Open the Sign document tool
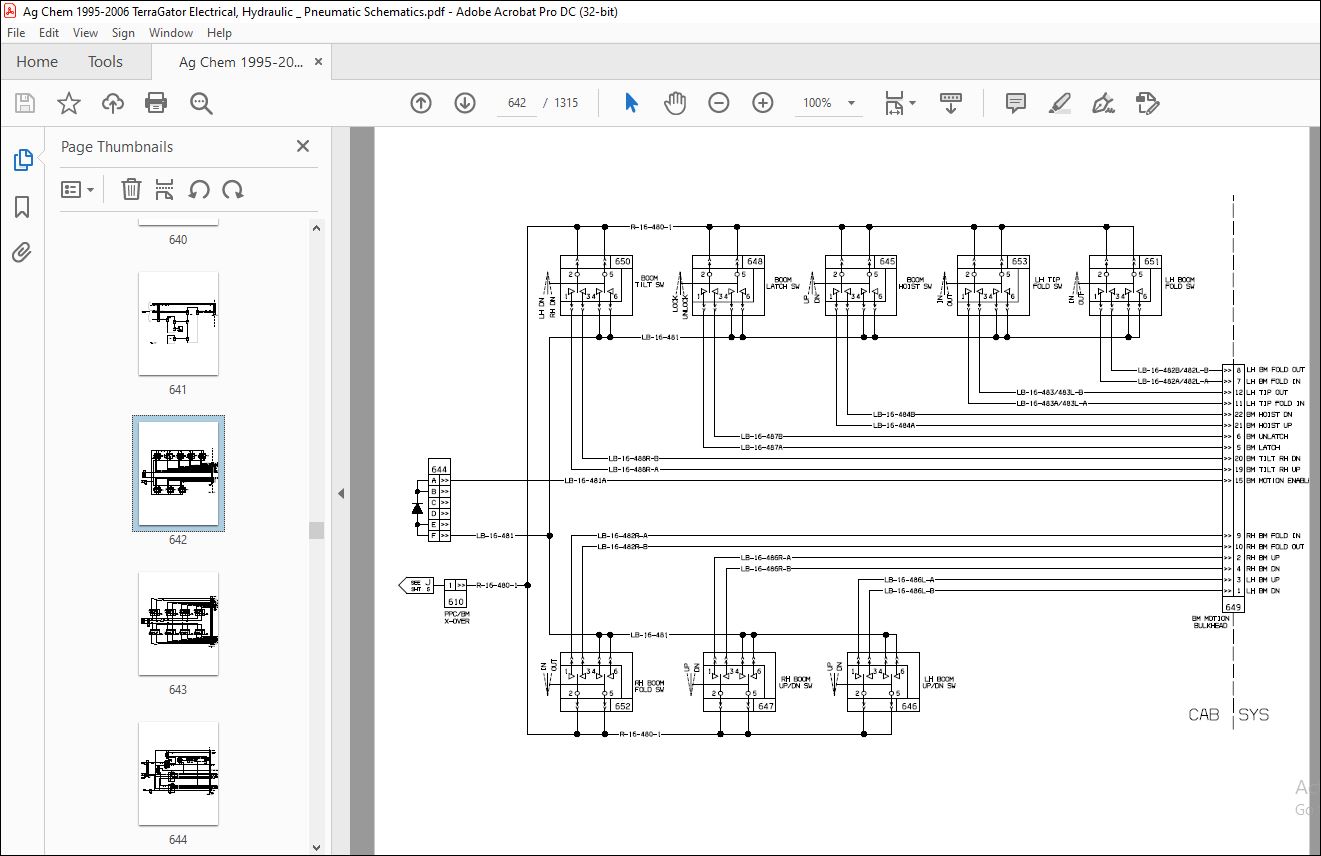Image resolution: width=1321 pixels, height=856 pixels. tap(1104, 103)
